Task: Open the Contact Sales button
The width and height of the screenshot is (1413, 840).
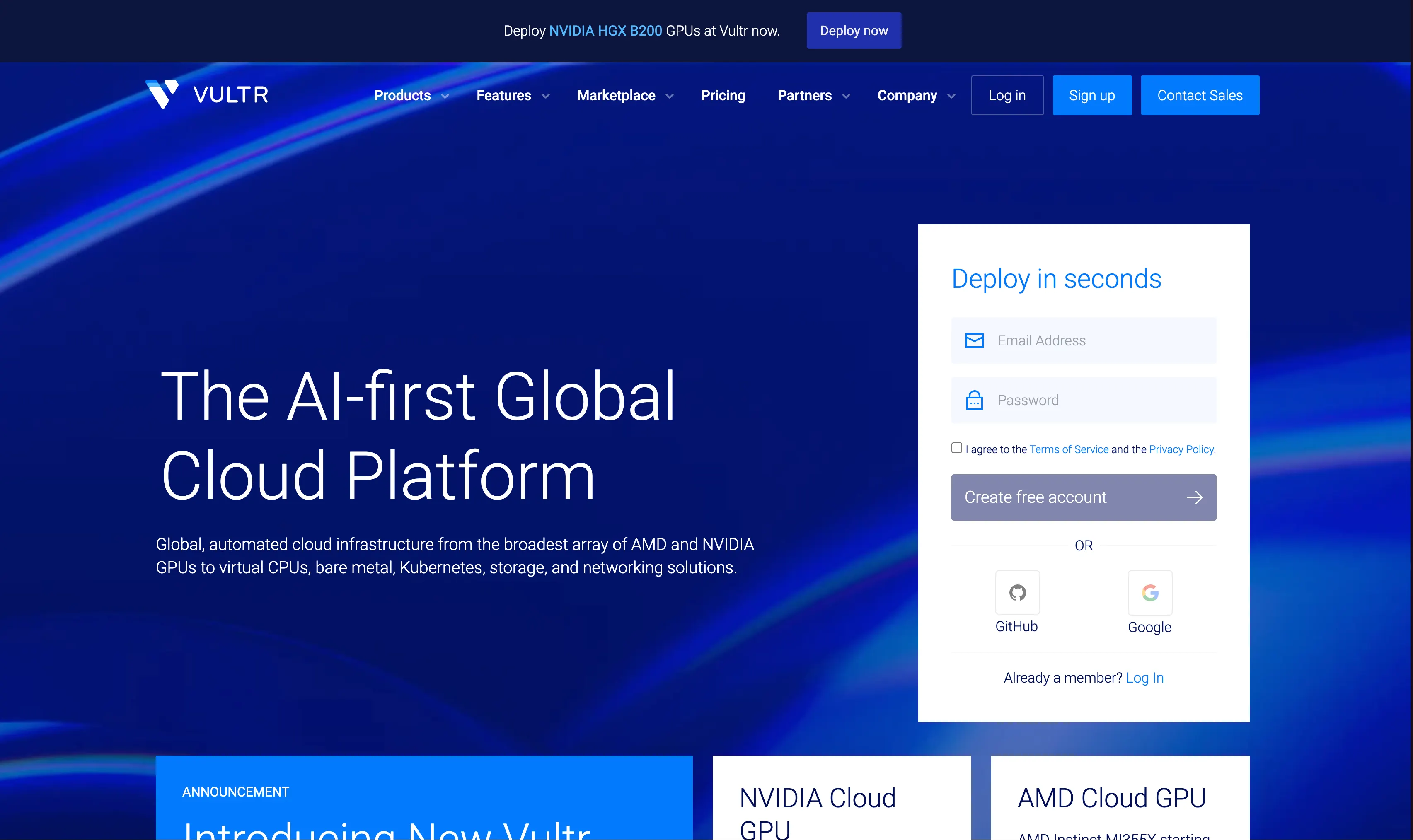Action: [1200, 96]
